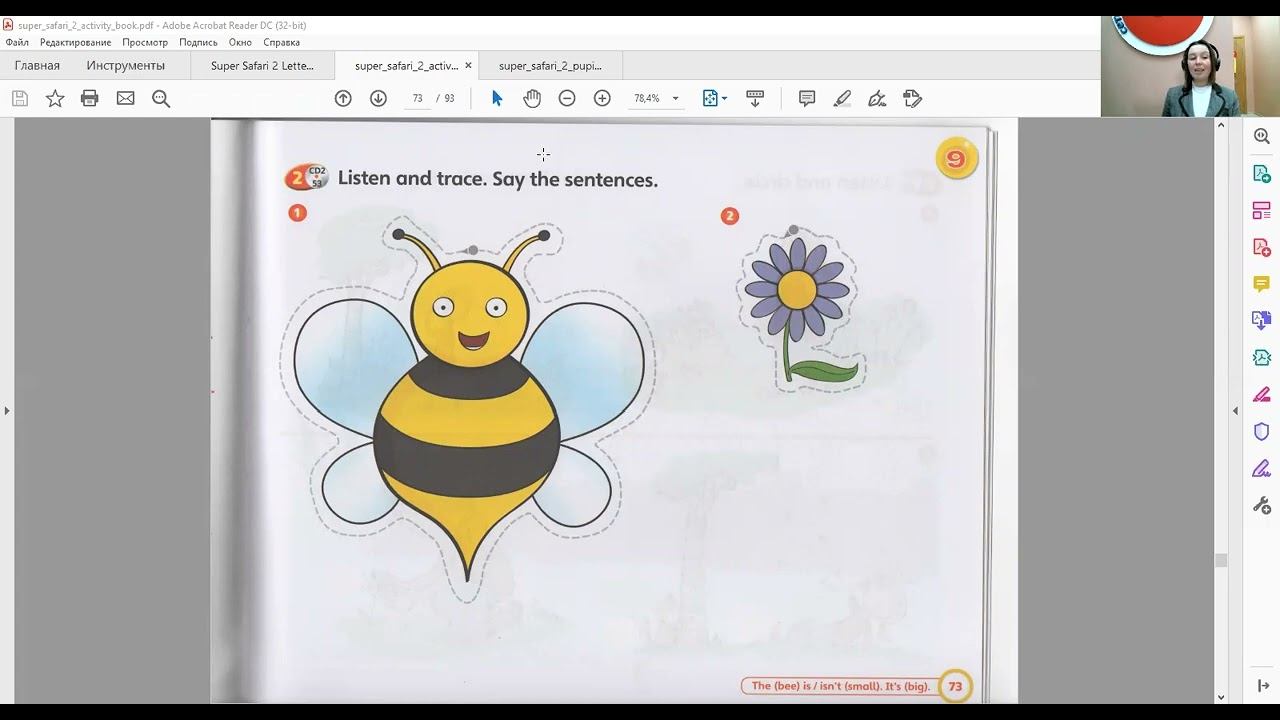Switch to Super Safari 2 Letters tab
This screenshot has height=720, width=1280.
(262, 66)
